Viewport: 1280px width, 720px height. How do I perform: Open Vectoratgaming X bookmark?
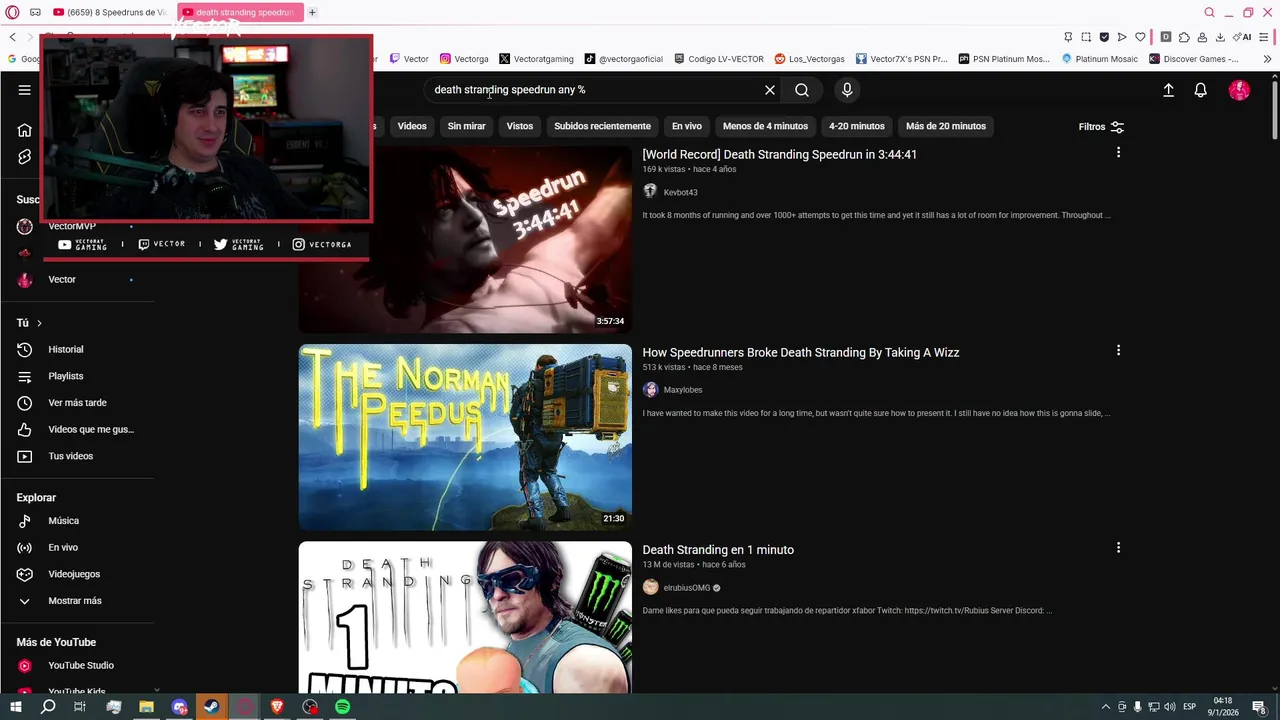click(536, 59)
